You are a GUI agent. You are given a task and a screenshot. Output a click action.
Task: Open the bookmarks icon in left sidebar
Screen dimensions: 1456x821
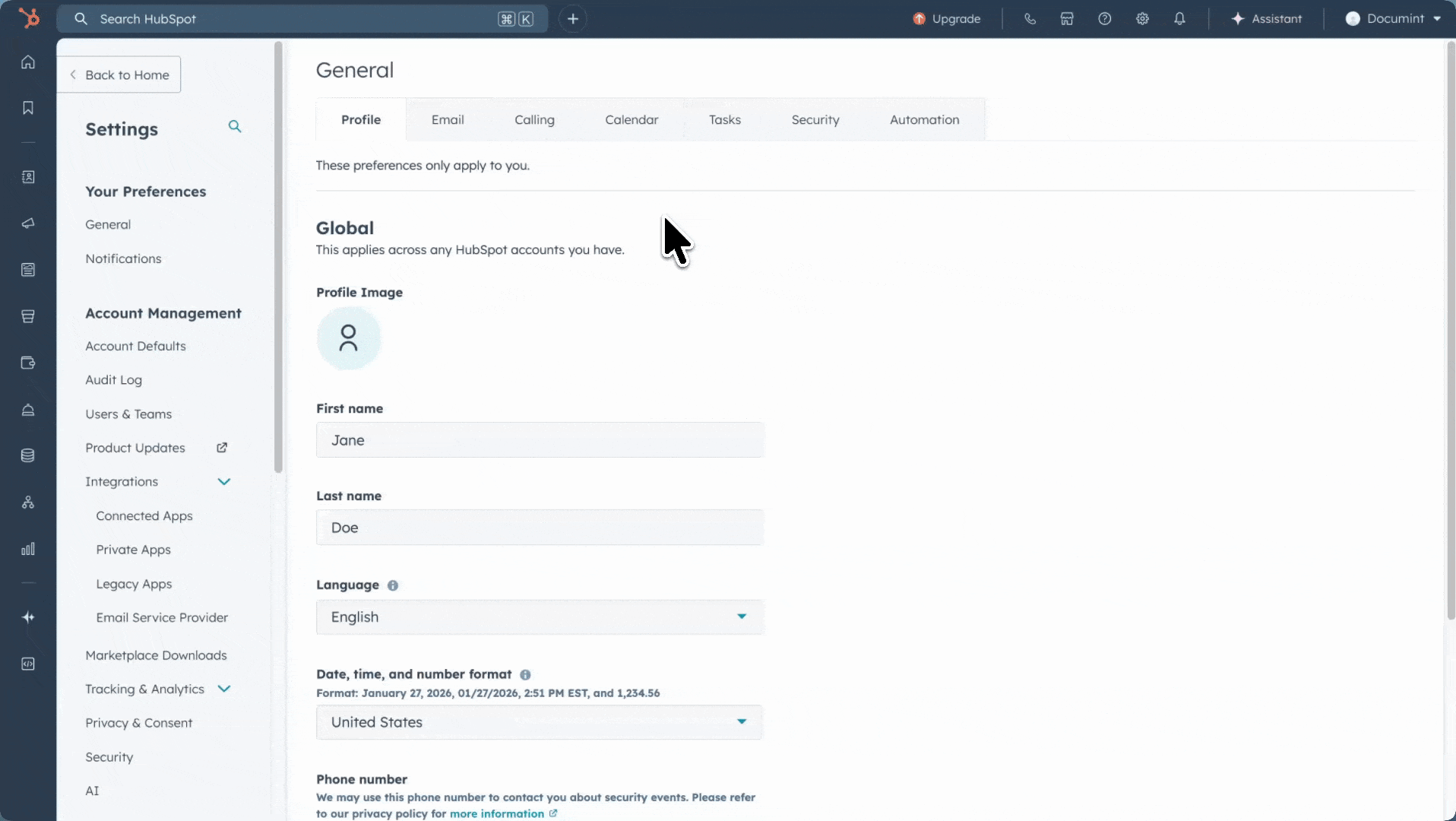click(x=28, y=108)
